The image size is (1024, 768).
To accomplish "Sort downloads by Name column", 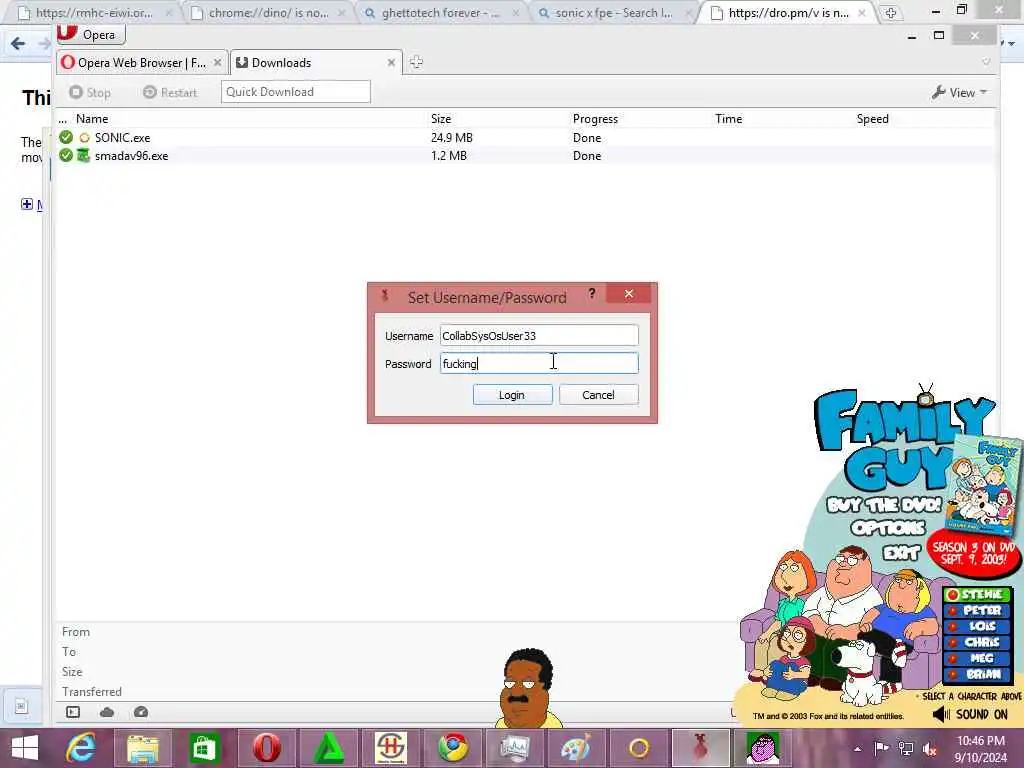I will point(92,119).
